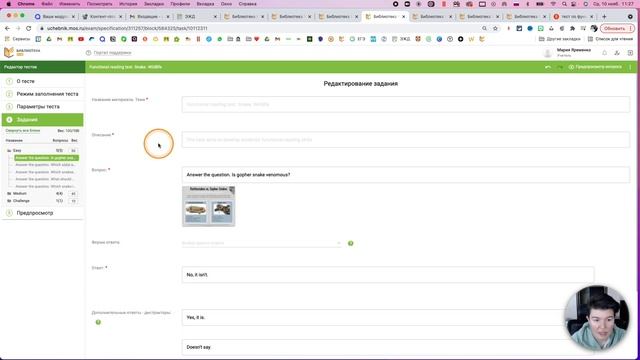Screen dimensions: 640x360
Task: Click the question text field
Action: pos(406,175)
